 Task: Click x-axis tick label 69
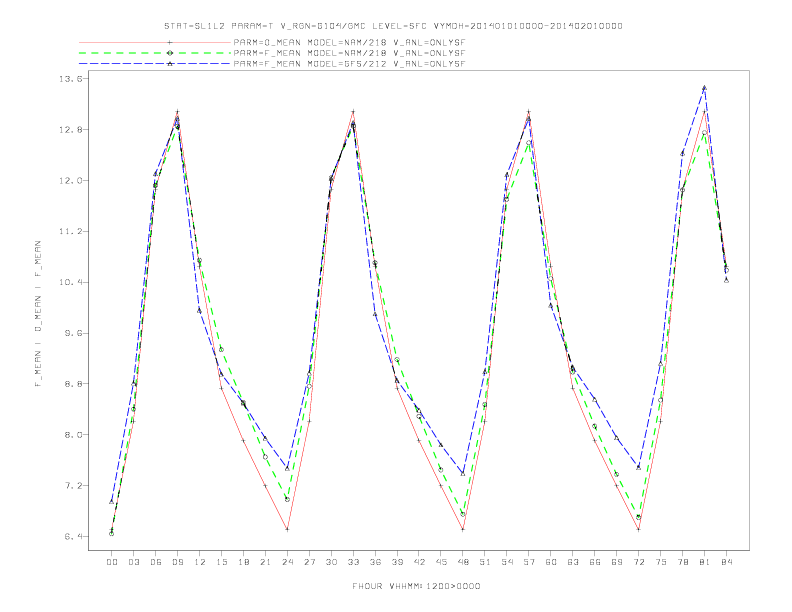point(617,562)
